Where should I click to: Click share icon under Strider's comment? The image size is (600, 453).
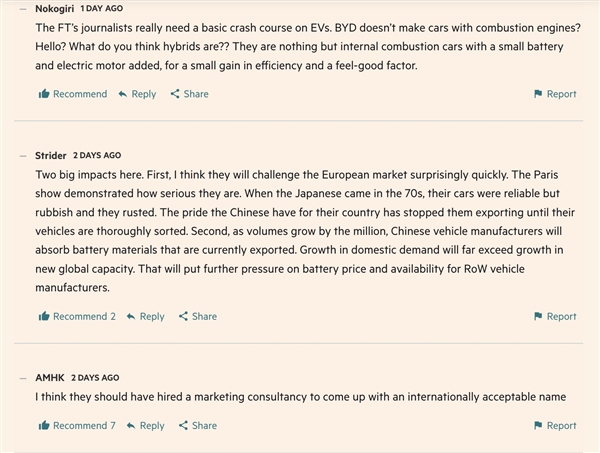(x=183, y=316)
